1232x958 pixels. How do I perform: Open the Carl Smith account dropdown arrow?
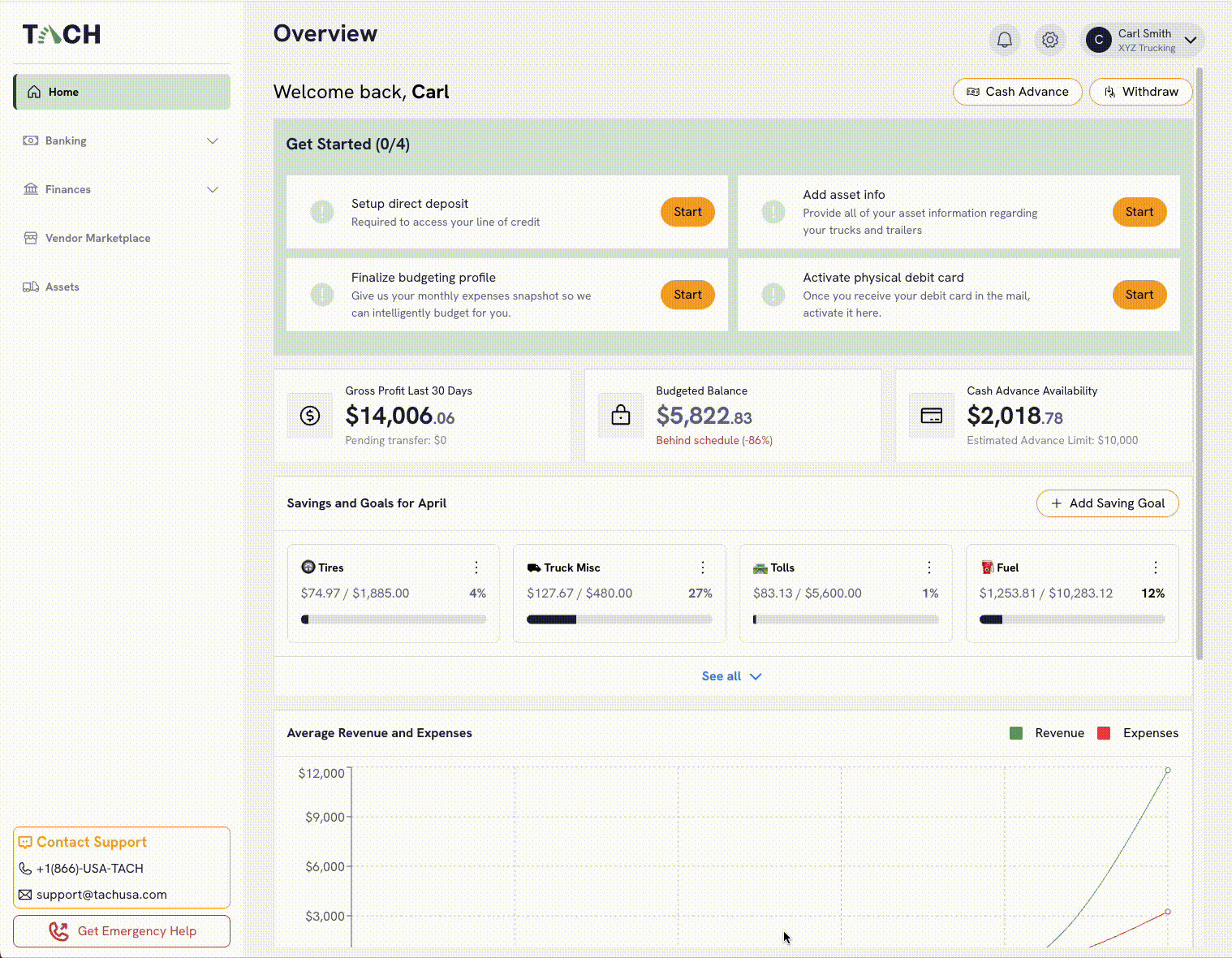click(1191, 40)
